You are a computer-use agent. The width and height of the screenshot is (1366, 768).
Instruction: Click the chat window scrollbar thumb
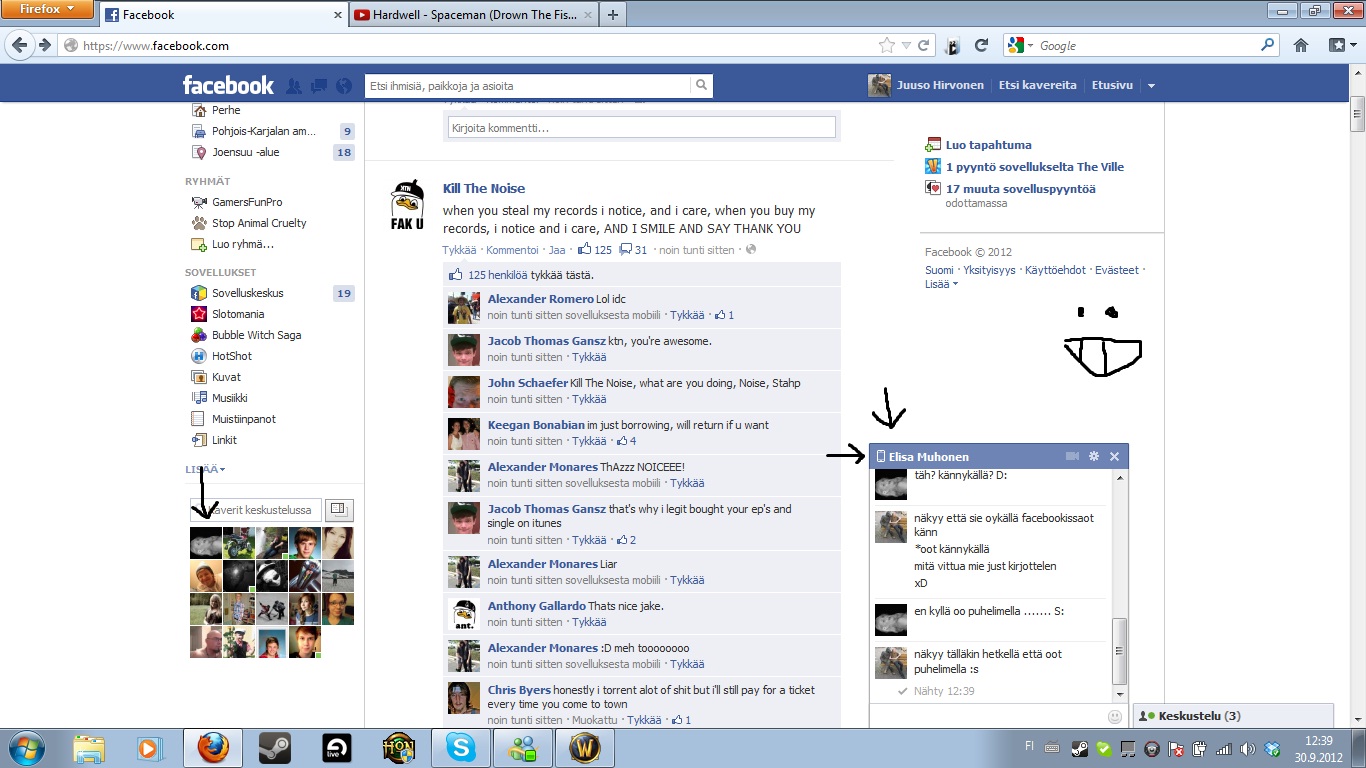pos(1120,650)
